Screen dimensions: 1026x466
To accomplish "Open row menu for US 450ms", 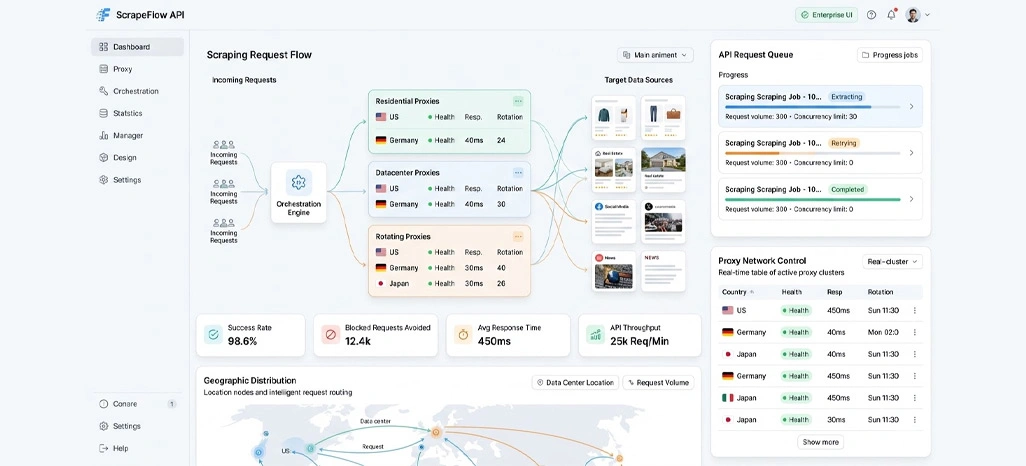I will point(914,310).
